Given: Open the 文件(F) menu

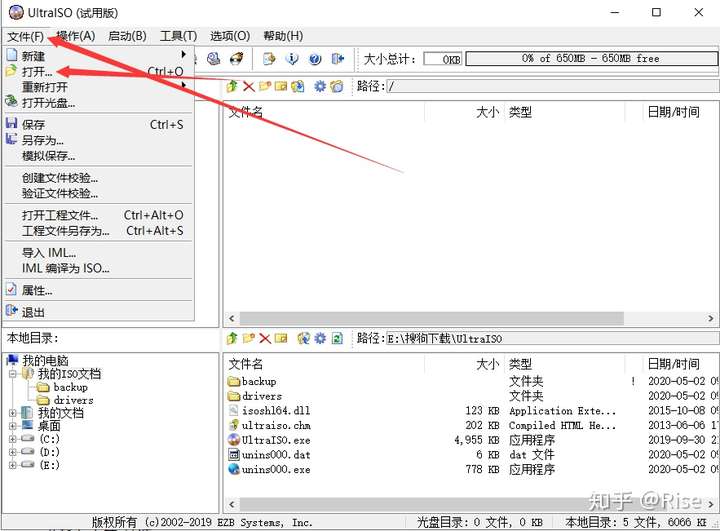Looking at the screenshot, I should (x=26, y=36).
